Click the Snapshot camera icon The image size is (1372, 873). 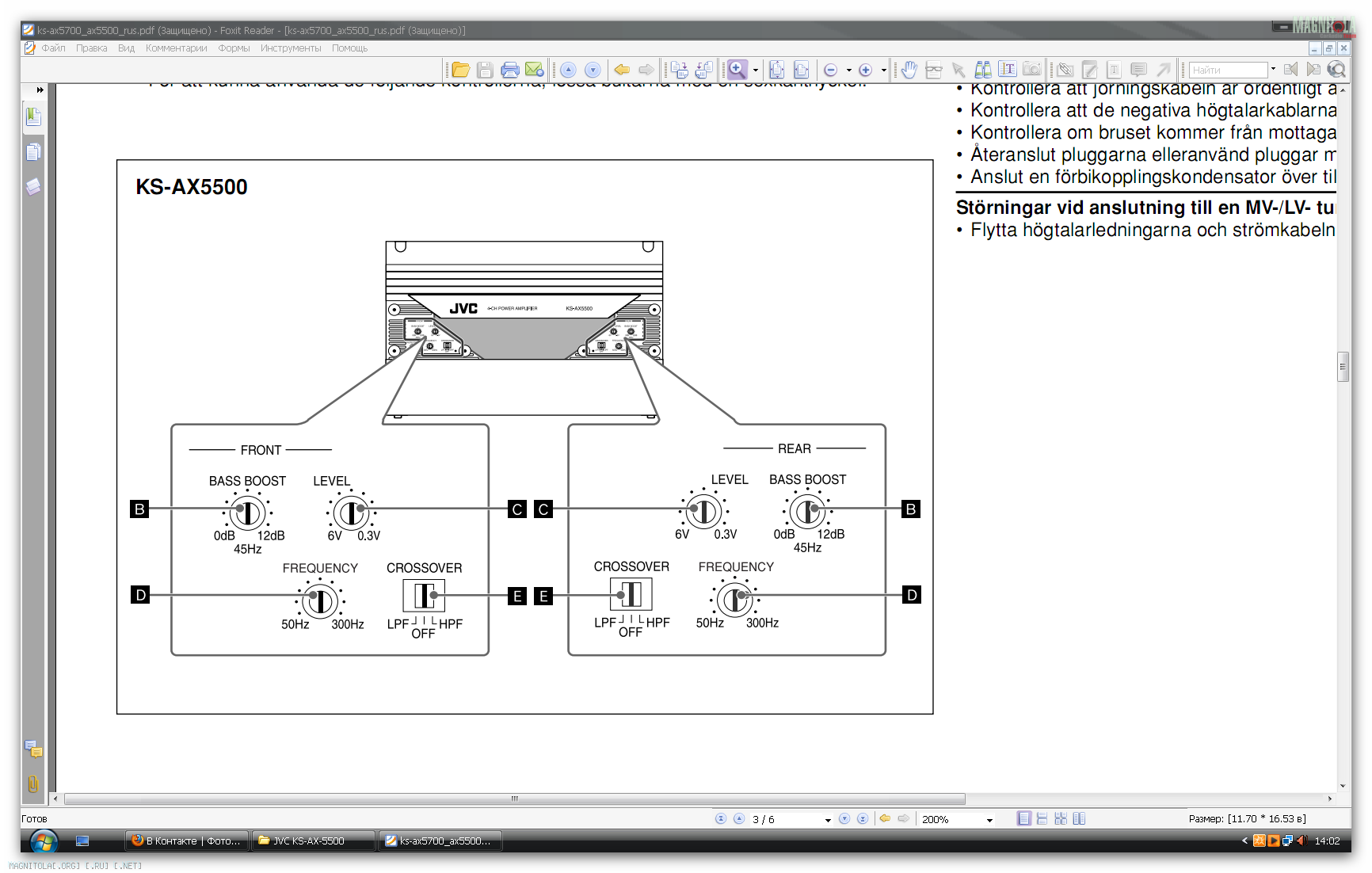(1032, 70)
